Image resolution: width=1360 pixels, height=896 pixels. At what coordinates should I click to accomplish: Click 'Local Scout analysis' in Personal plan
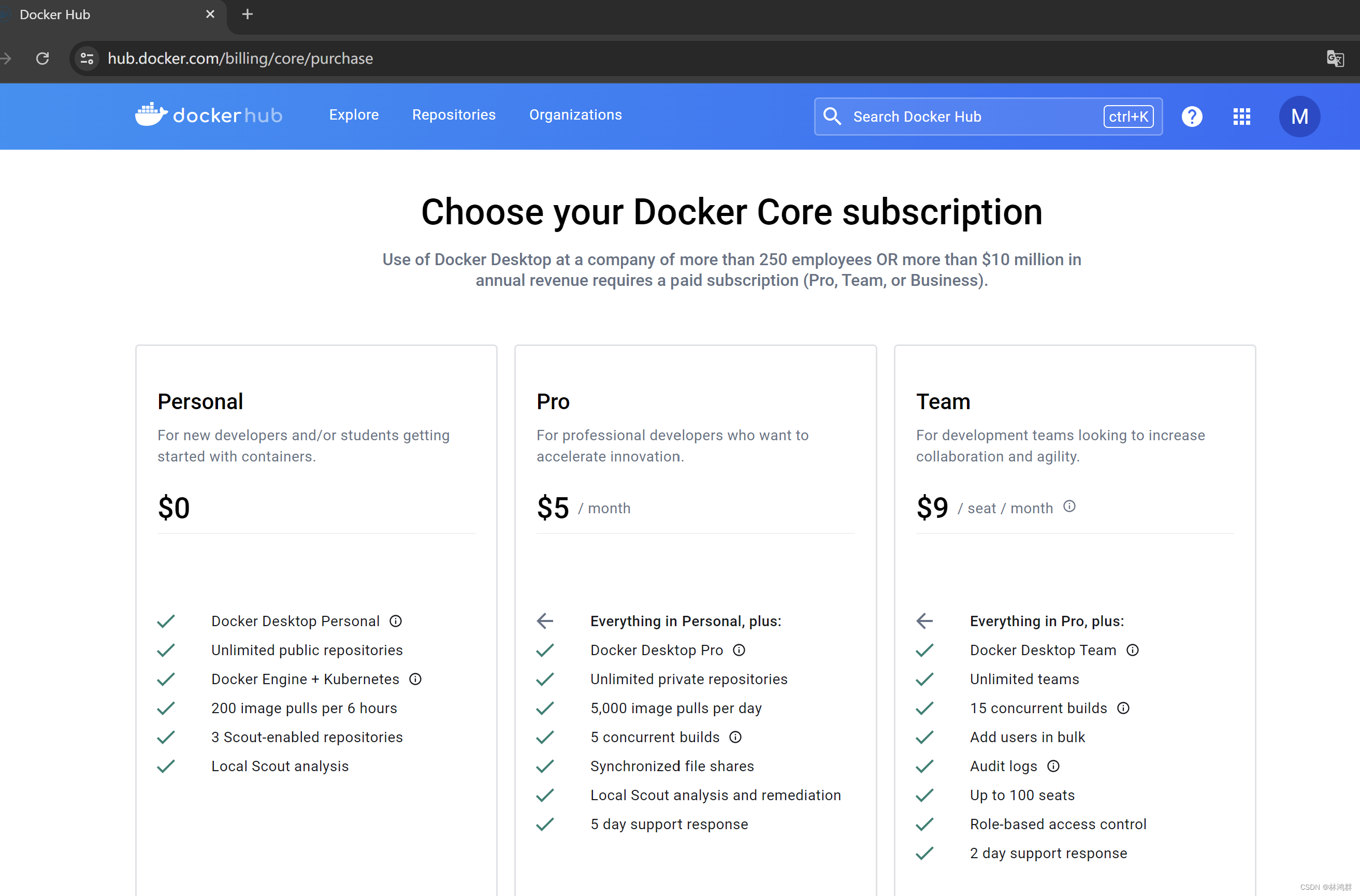280,767
